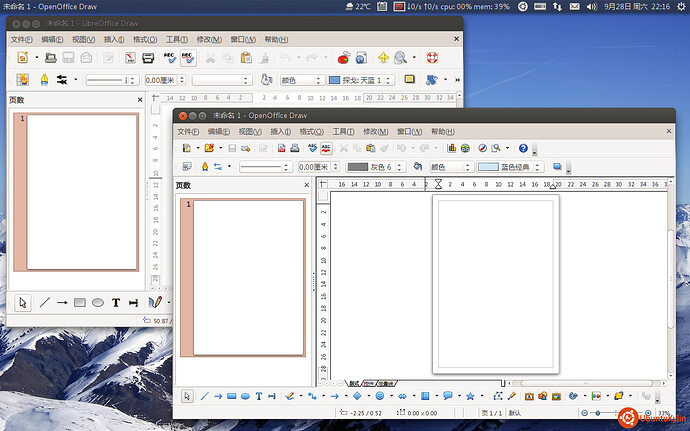Click the Help icon in OpenOffice toolbar
This screenshot has height=431, width=690.
point(522,148)
